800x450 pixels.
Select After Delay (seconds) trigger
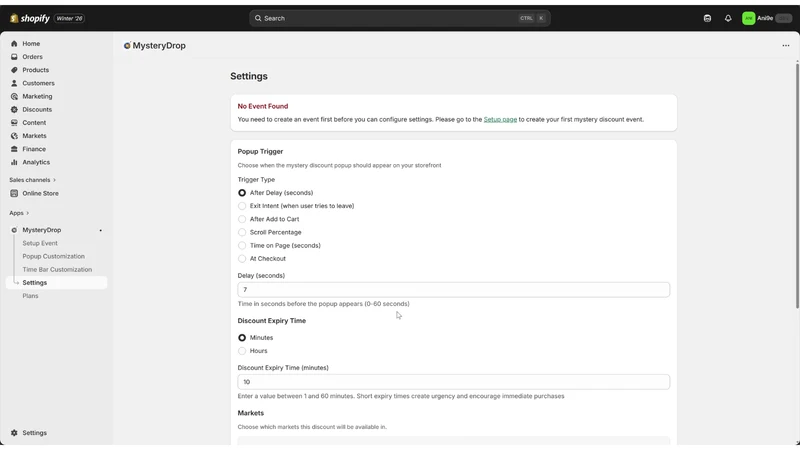pos(242,193)
